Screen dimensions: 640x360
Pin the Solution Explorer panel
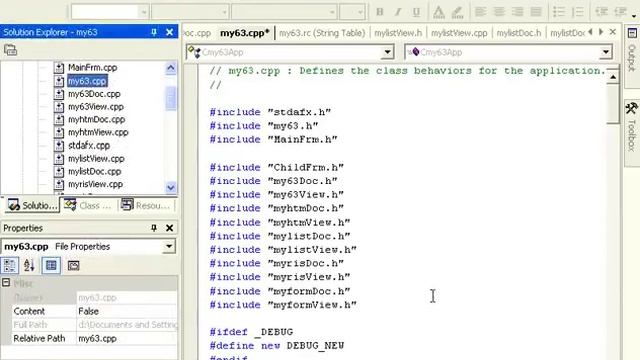[154, 32]
